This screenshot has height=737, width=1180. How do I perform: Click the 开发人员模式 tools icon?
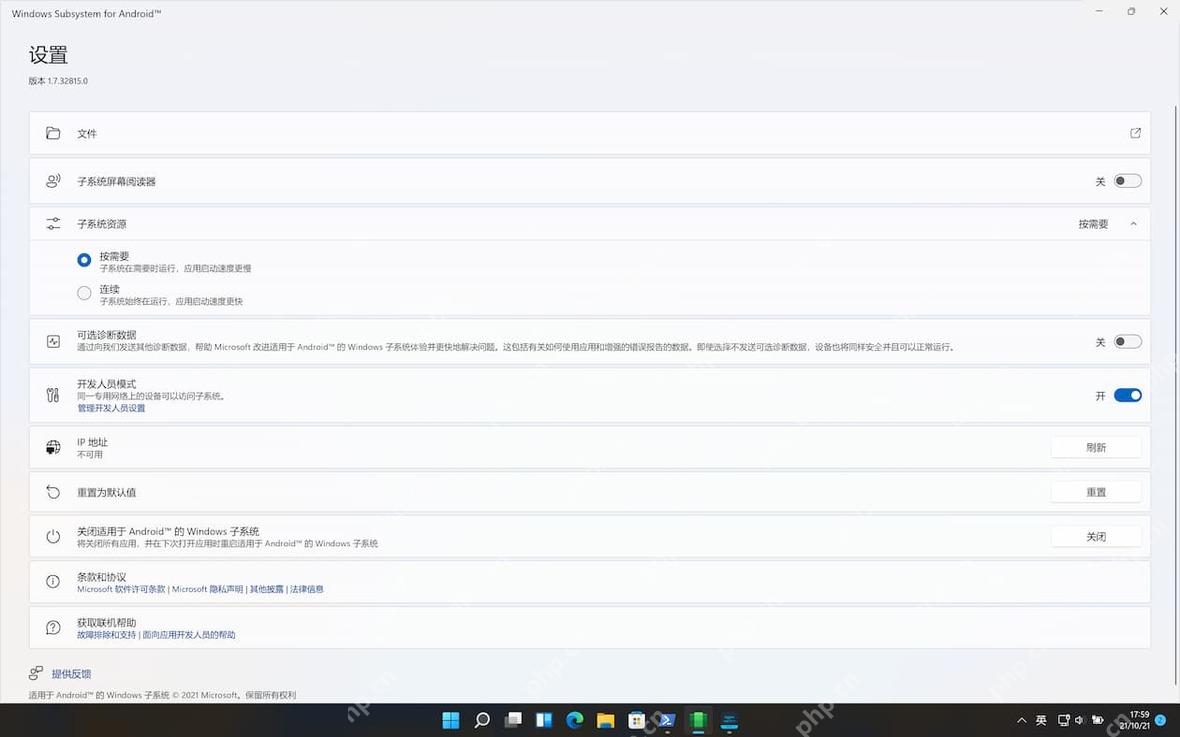53,395
